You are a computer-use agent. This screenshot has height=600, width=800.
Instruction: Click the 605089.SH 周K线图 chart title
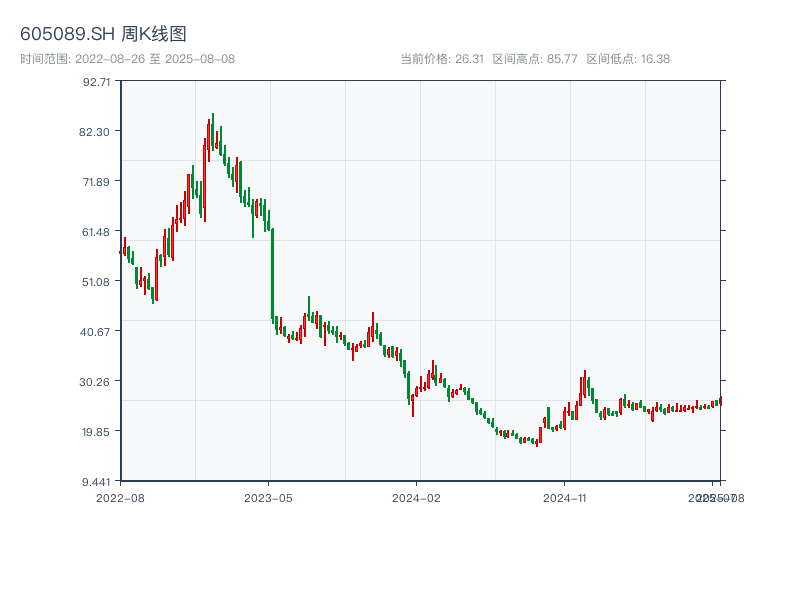(x=103, y=34)
